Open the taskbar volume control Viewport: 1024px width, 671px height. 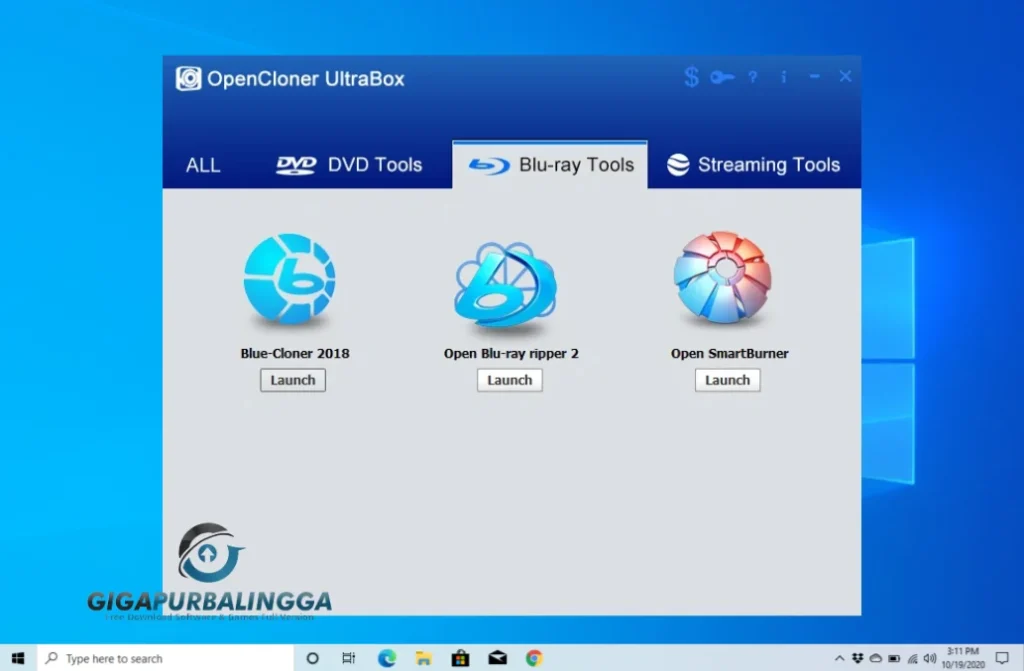[x=929, y=658]
